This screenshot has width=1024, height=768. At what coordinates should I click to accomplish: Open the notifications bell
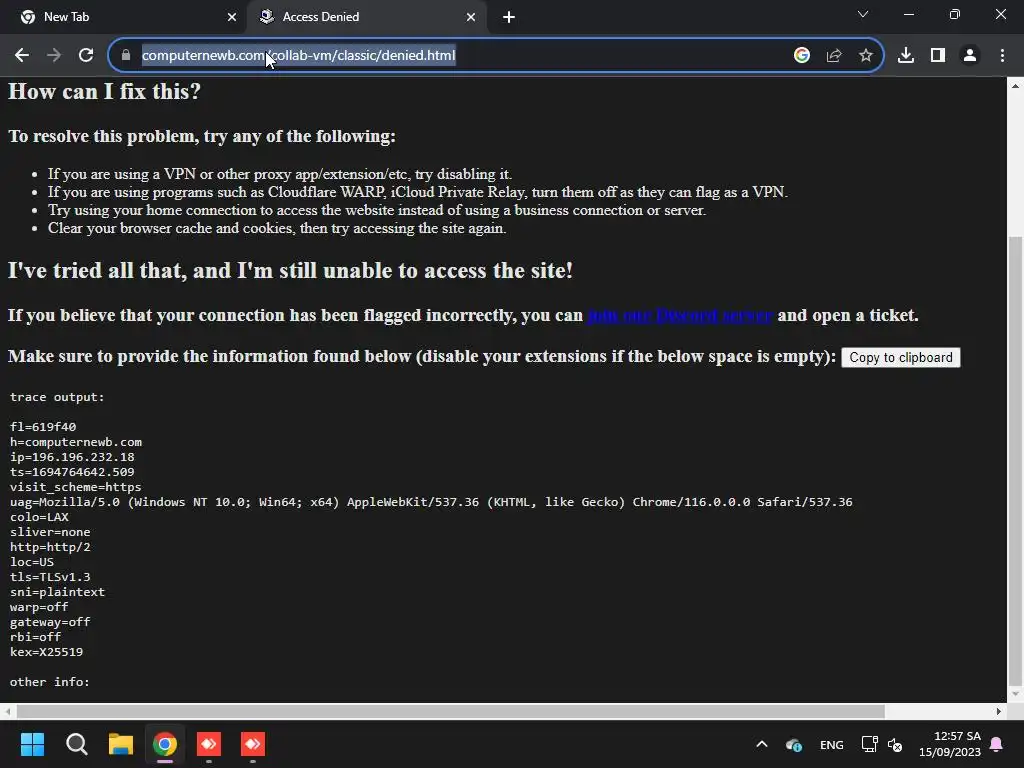997,744
